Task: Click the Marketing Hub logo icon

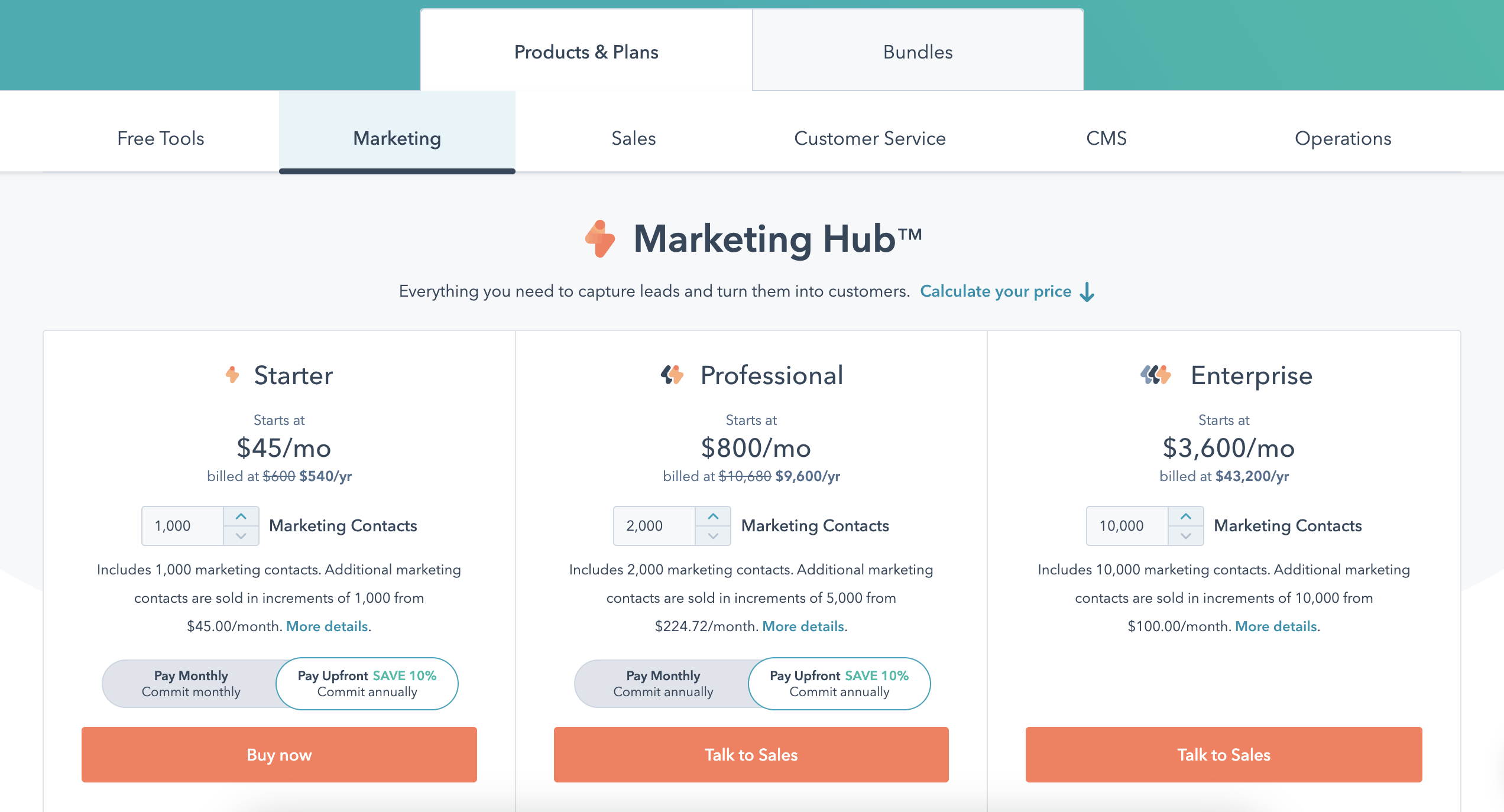Action: (600, 239)
